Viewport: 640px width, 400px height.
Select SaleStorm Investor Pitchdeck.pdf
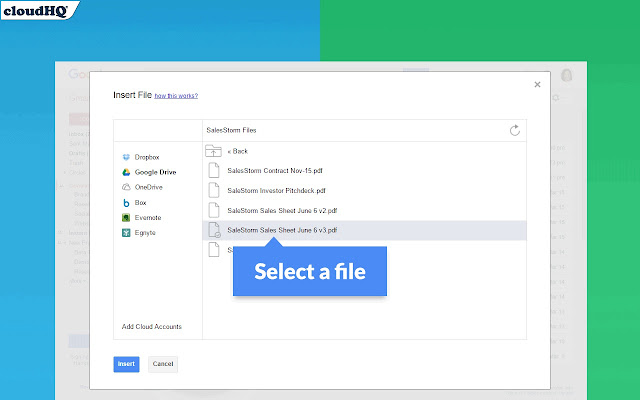tap(276, 191)
